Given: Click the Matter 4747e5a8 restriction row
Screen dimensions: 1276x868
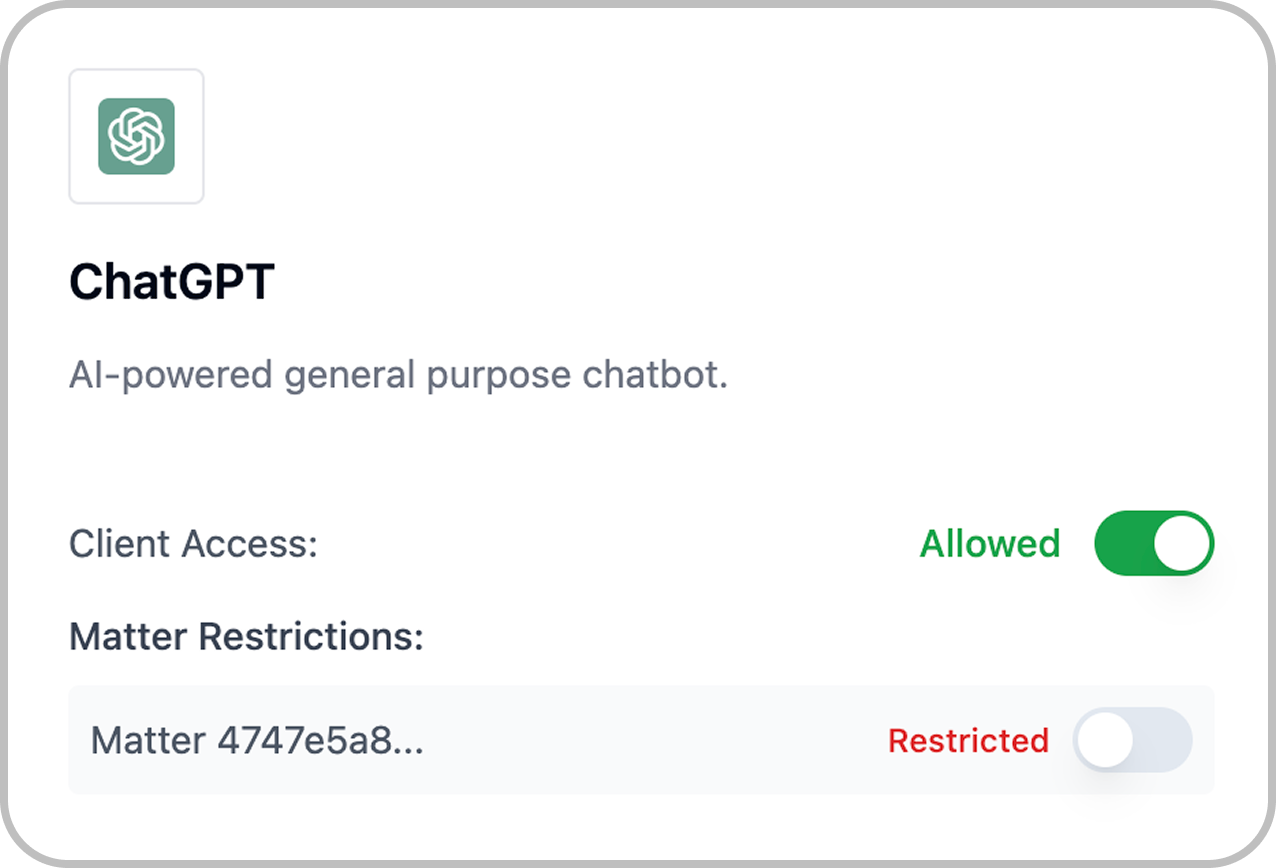Looking at the screenshot, I should tap(640, 740).
